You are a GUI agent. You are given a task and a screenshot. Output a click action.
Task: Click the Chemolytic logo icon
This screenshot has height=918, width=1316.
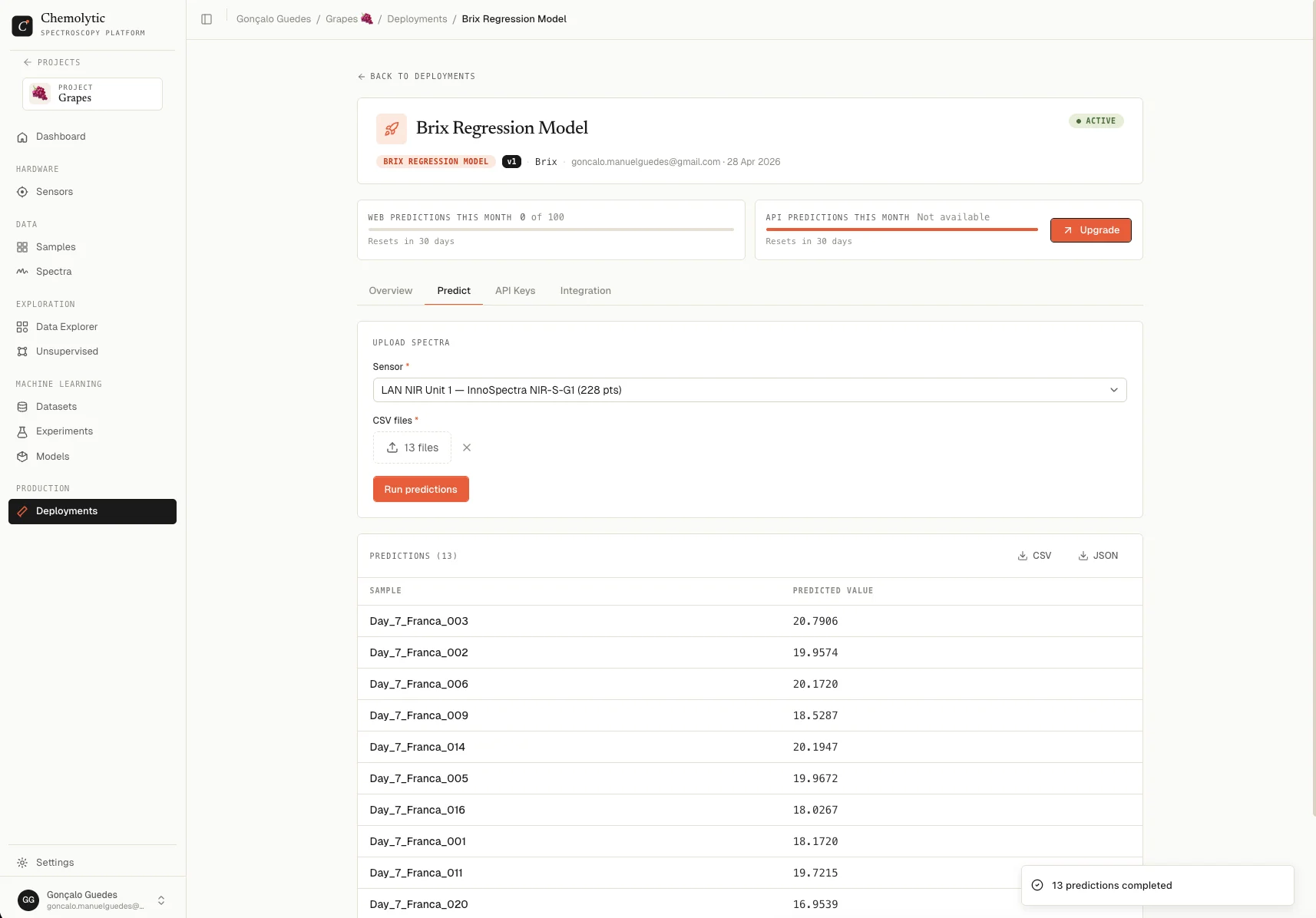pyautogui.click(x=22, y=25)
